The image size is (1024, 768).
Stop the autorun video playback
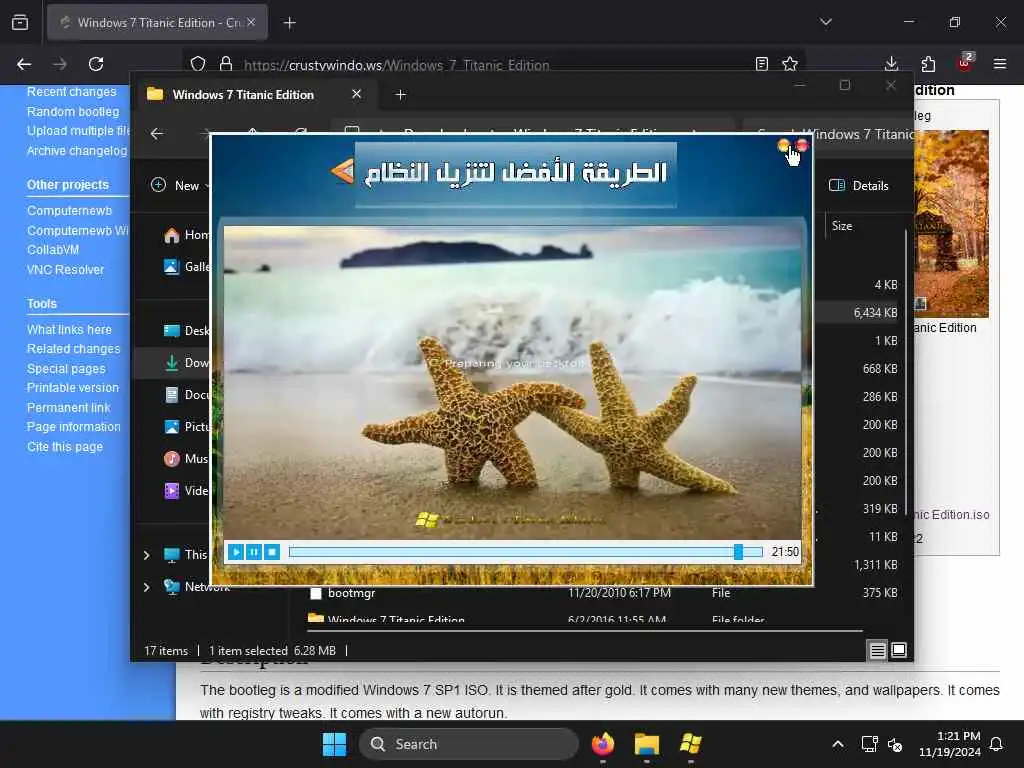click(272, 552)
